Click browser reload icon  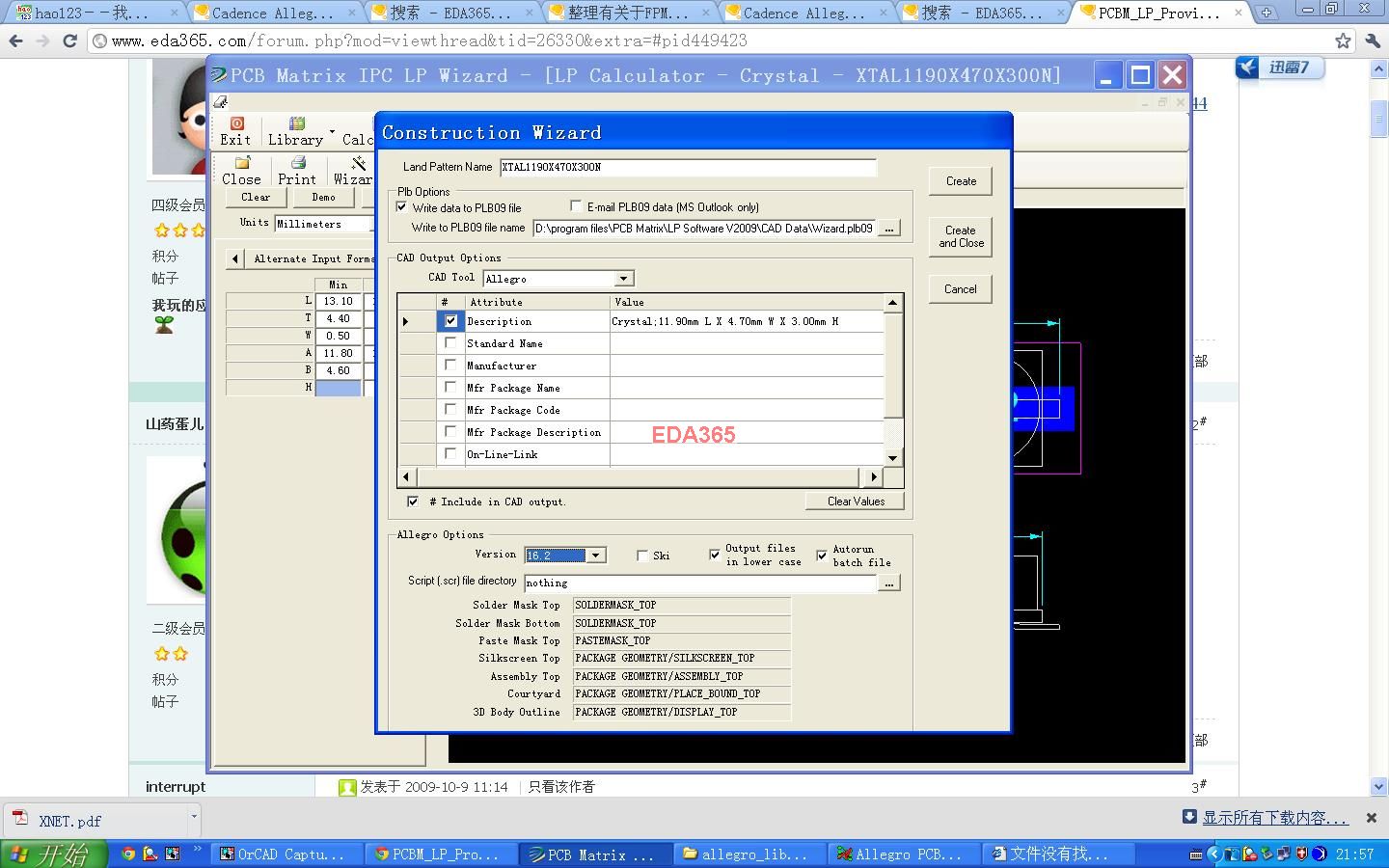[69, 41]
